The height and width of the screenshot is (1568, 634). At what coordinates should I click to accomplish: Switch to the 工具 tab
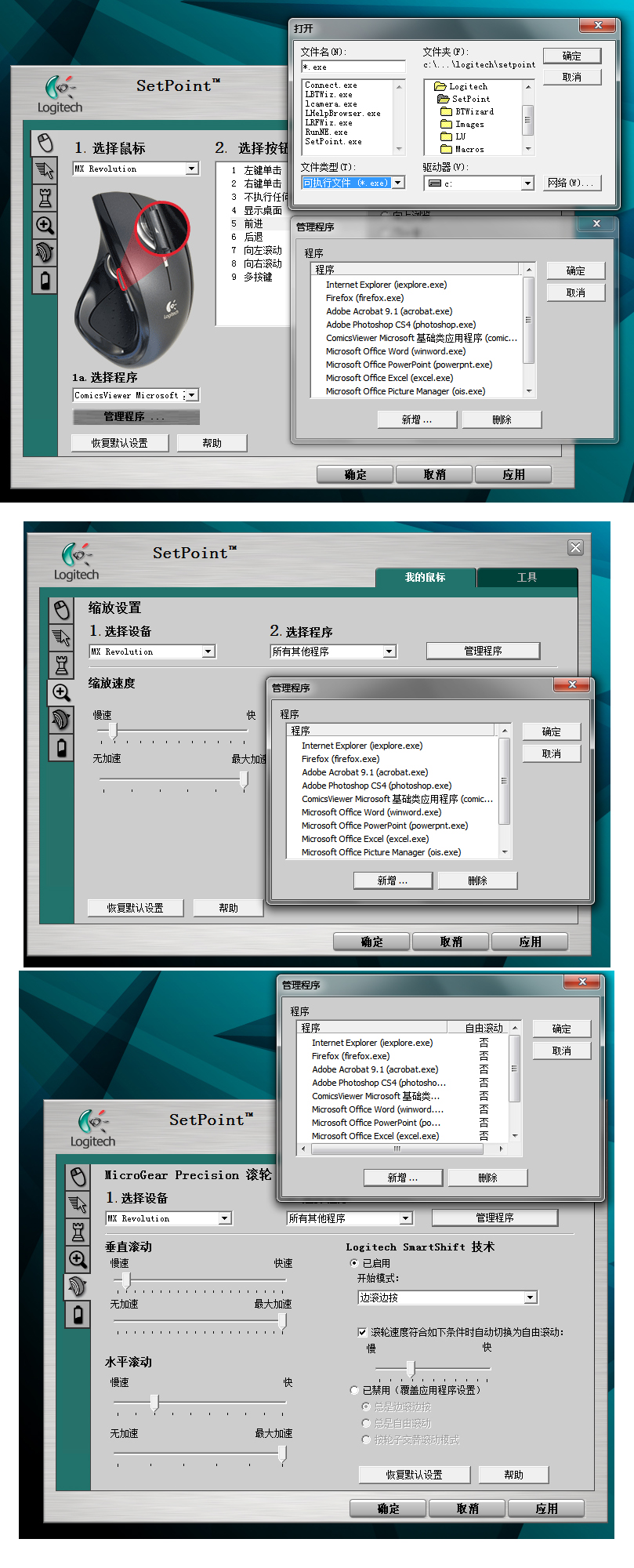(527, 578)
